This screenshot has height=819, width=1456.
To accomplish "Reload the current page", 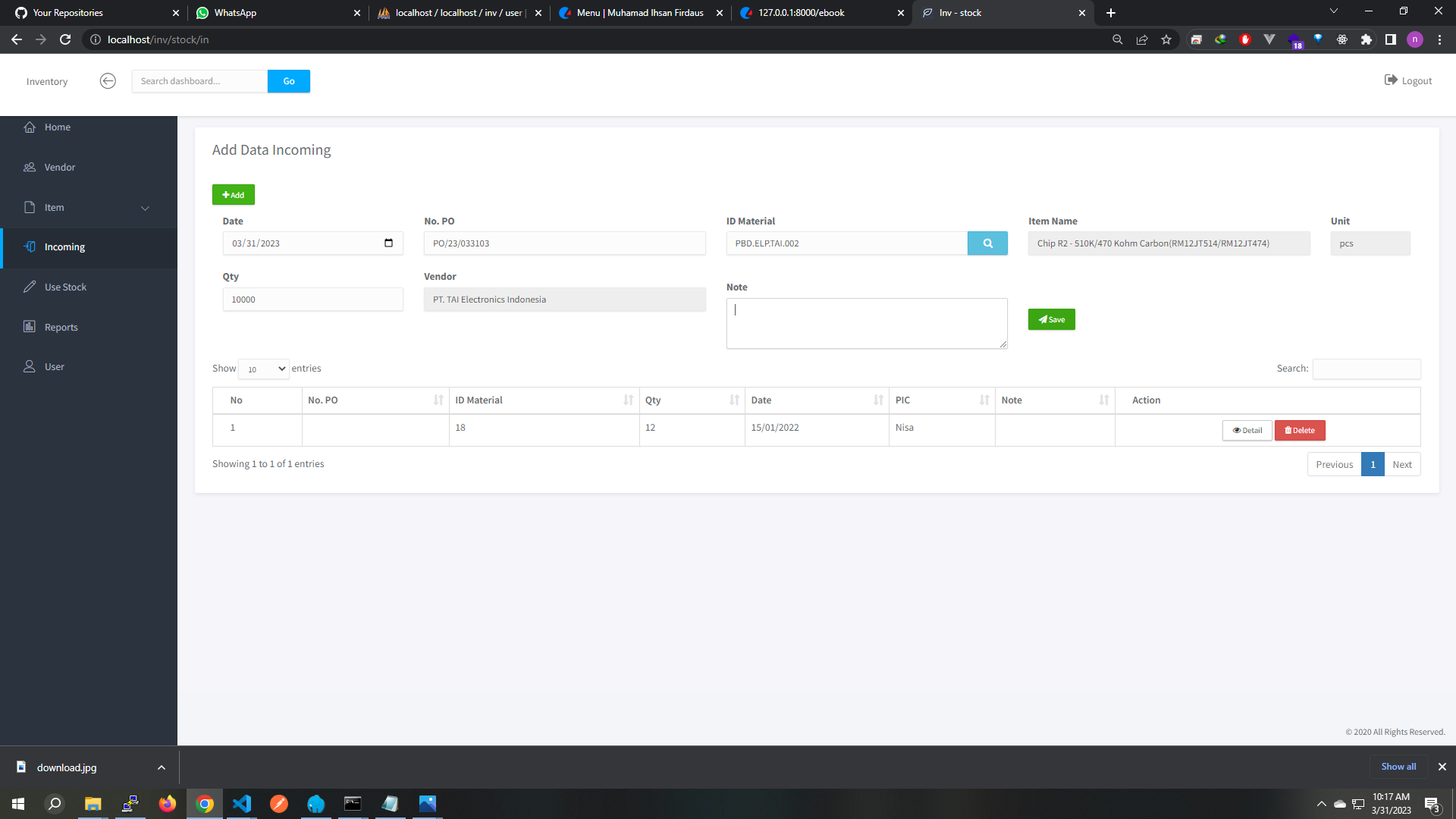I will (x=65, y=39).
